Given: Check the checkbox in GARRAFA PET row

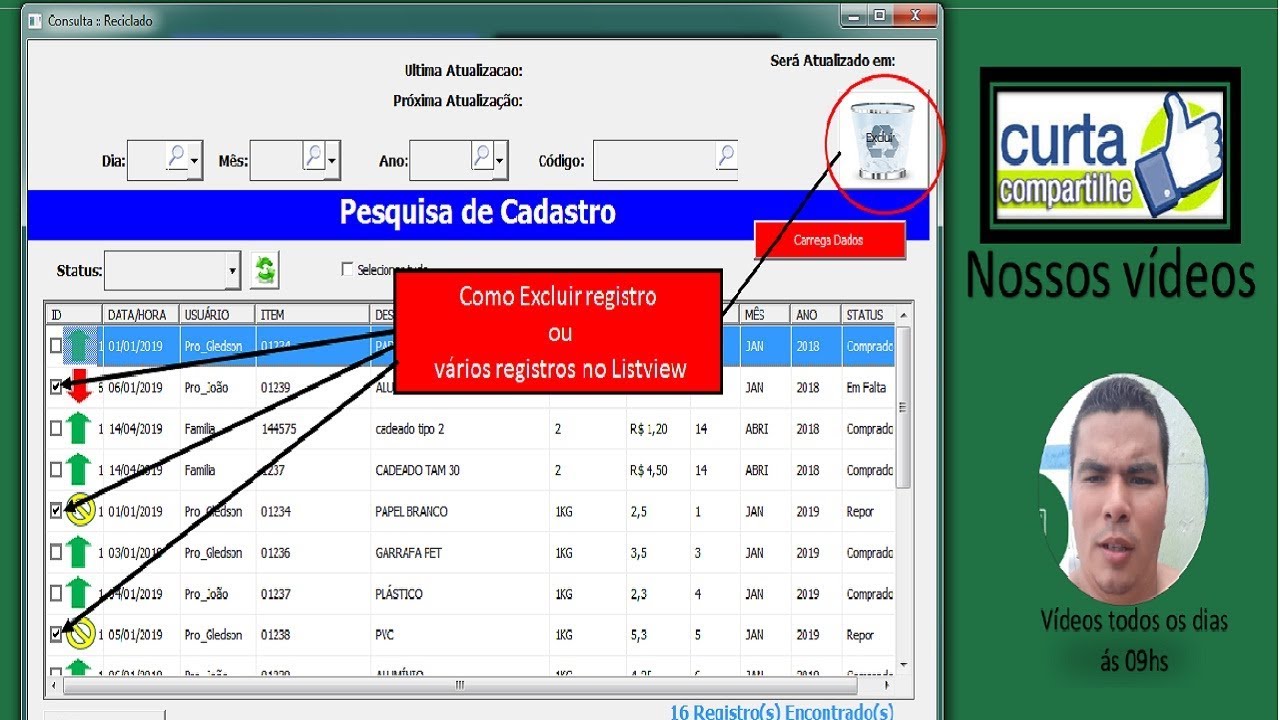Looking at the screenshot, I should coord(56,552).
